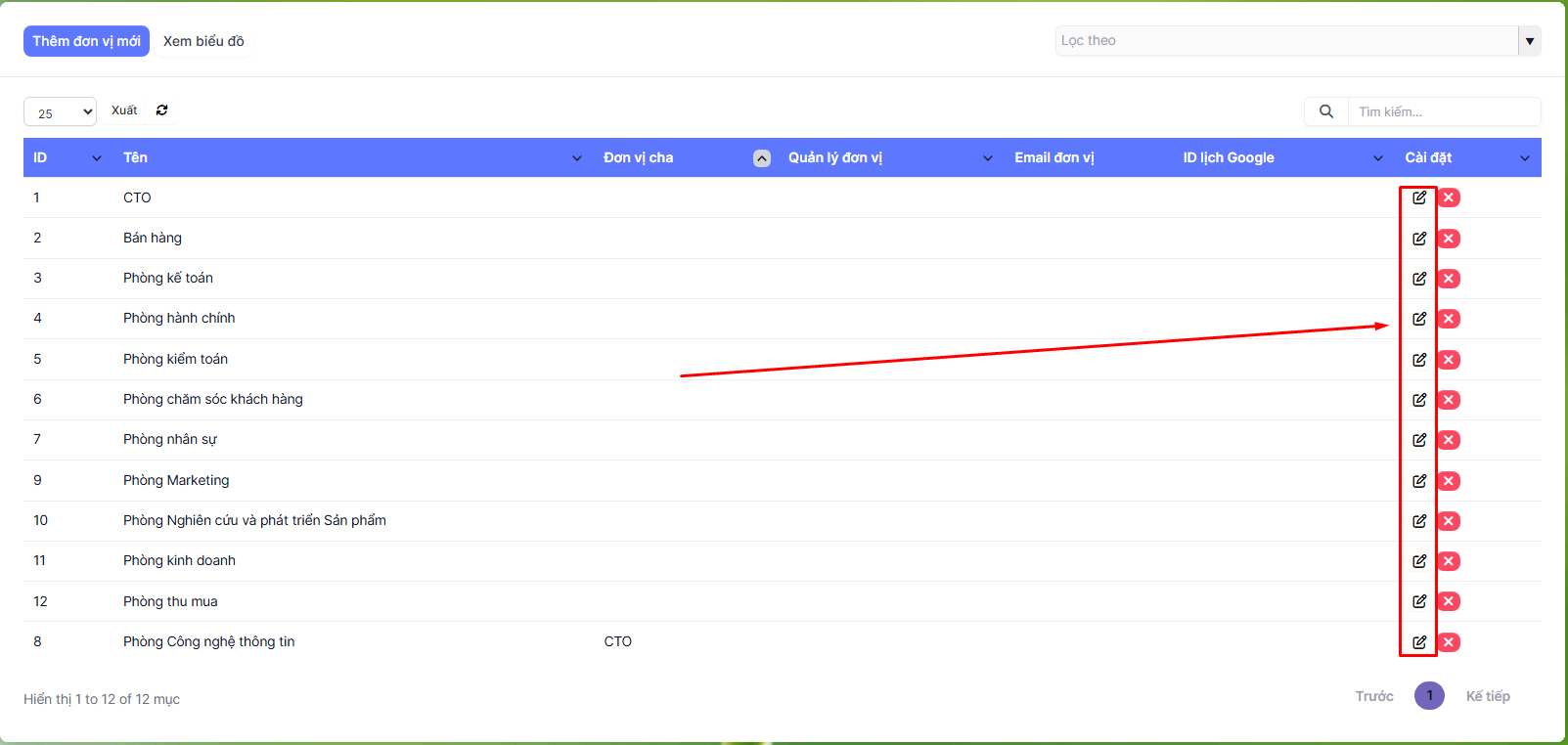Open the page size dropdown showing 25

tap(60, 112)
